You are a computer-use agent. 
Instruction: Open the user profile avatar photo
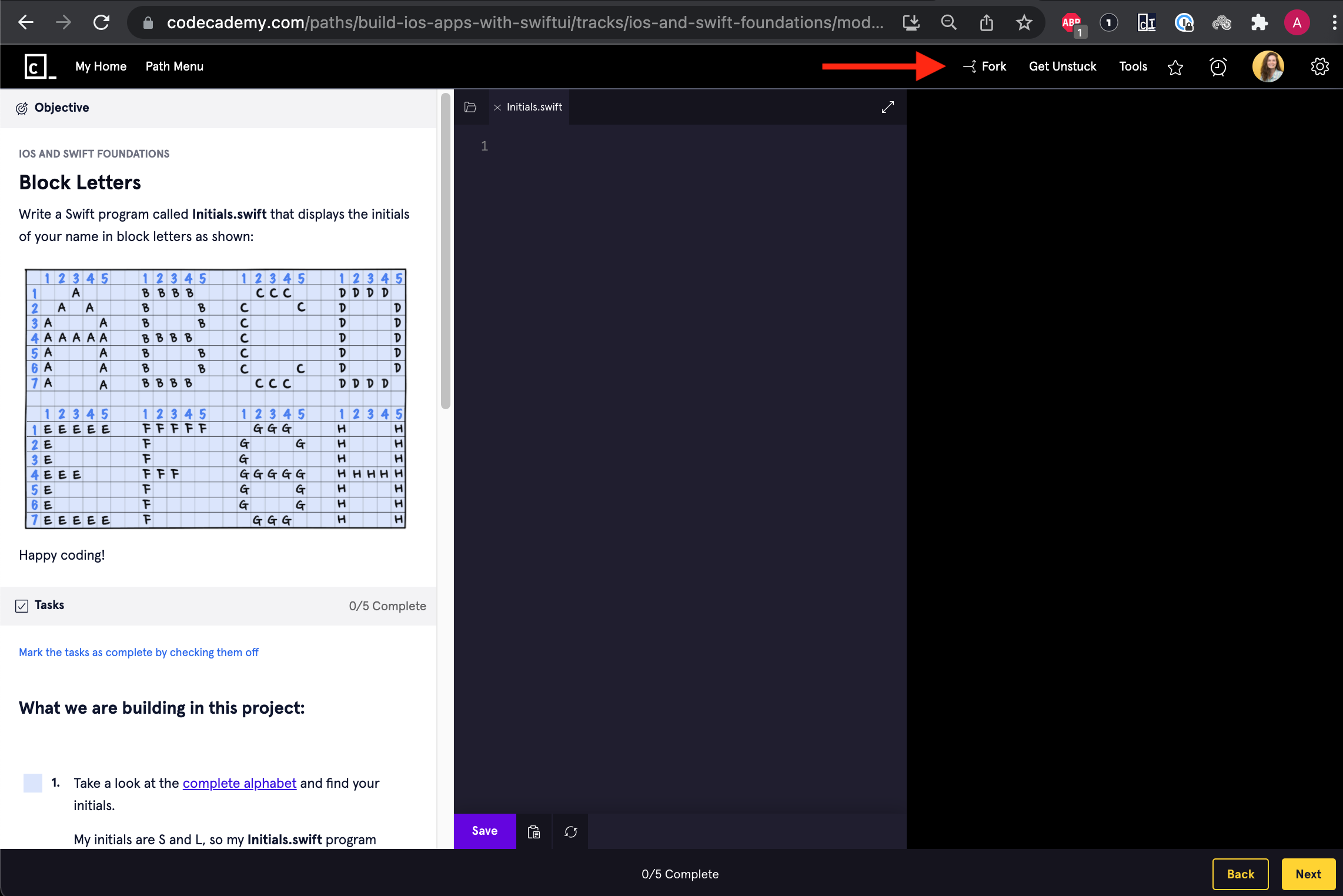click(1268, 66)
